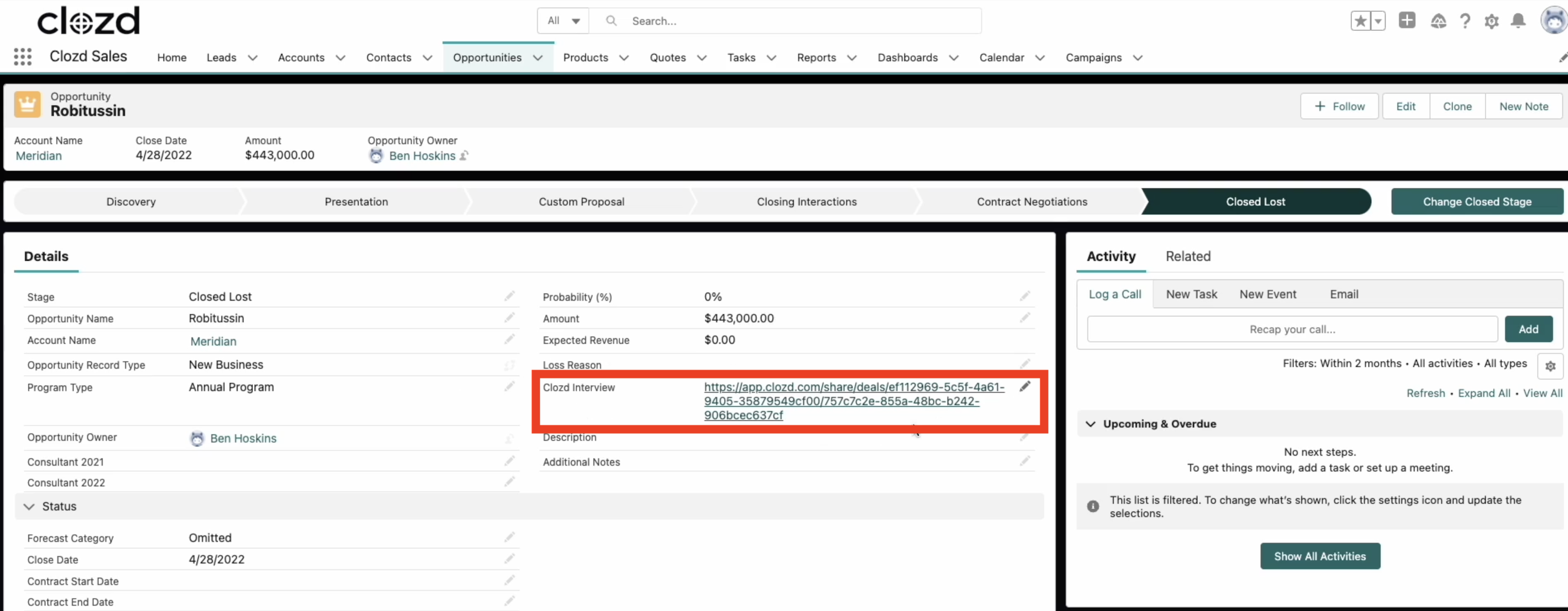Open activity filter settings gear icon
The height and width of the screenshot is (611, 1568).
tap(1550, 366)
